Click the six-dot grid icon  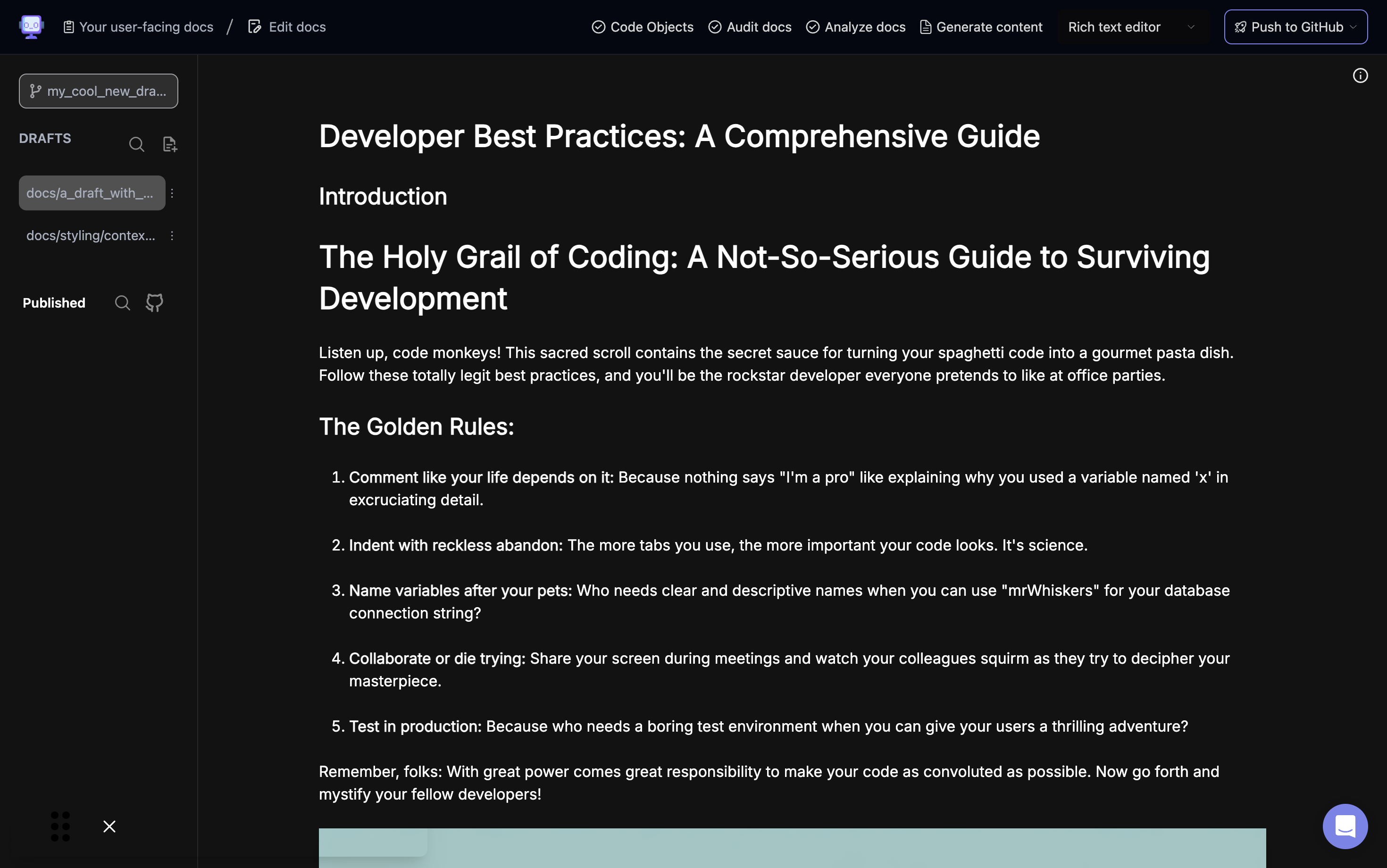(60, 826)
